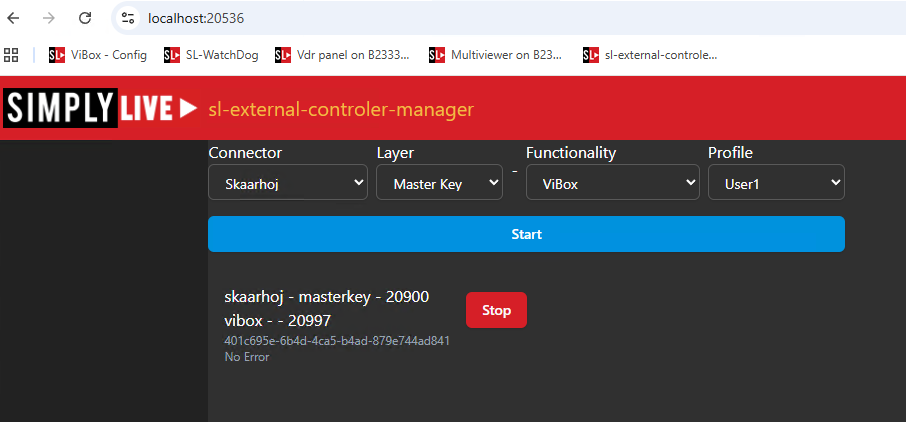Click the 401c695e UUID text
906x422 pixels.
pyautogui.click(x=337, y=340)
